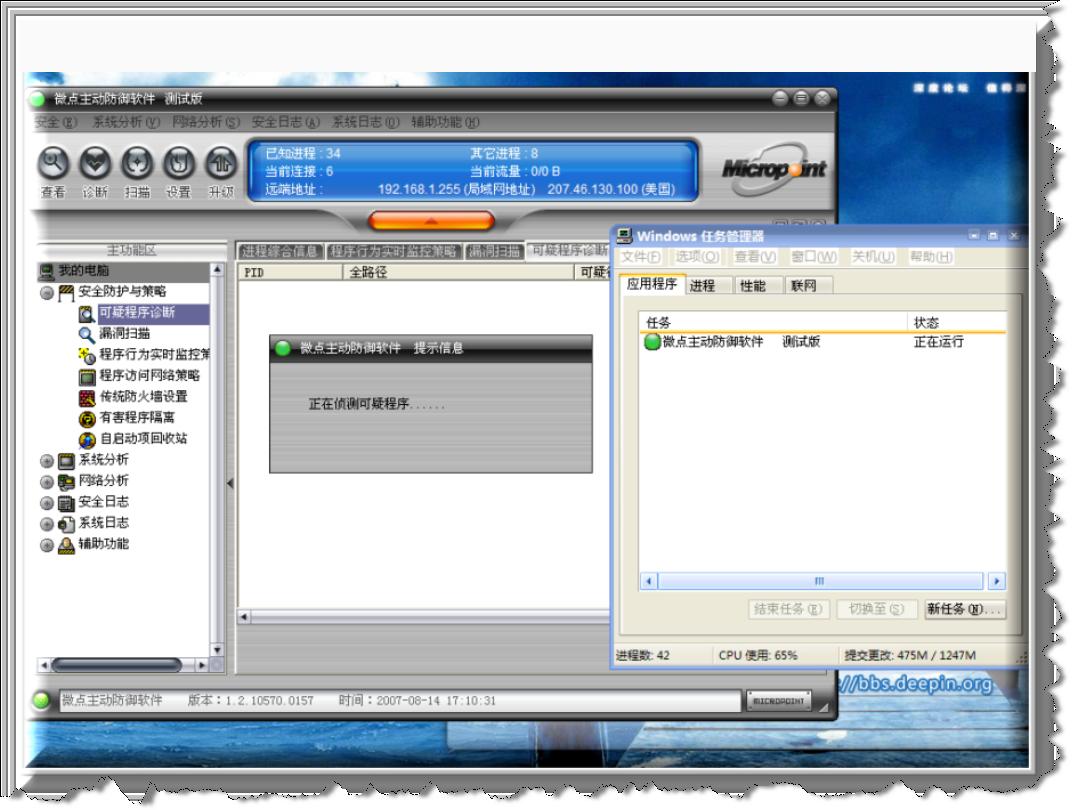Image resolution: width=1072 pixels, height=810 pixels.
Task: Click the 安全防护与策略 folder icon
Action: click(x=66, y=293)
